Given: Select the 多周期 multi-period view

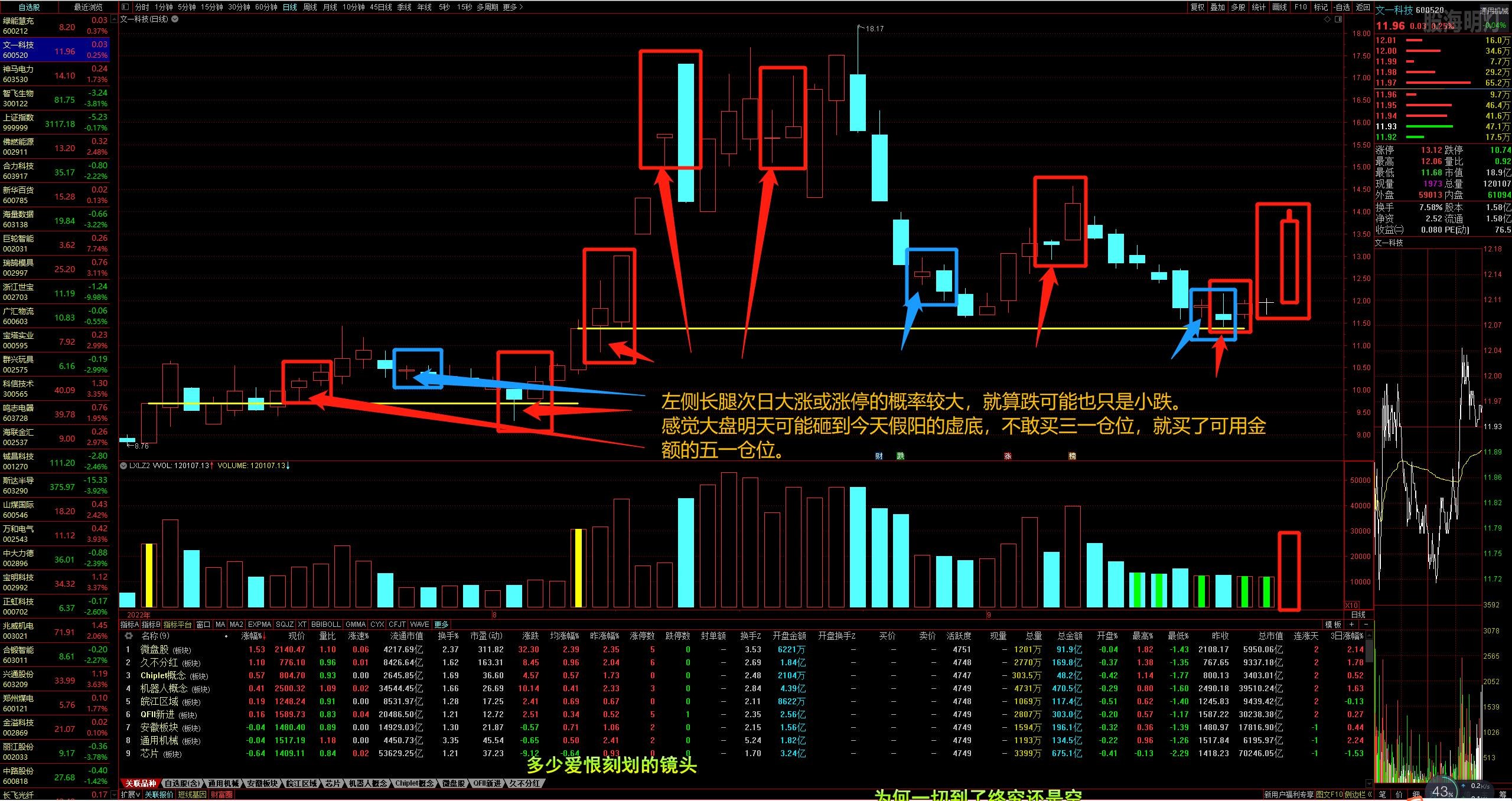Looking at the screenshot, I should 487,7.
